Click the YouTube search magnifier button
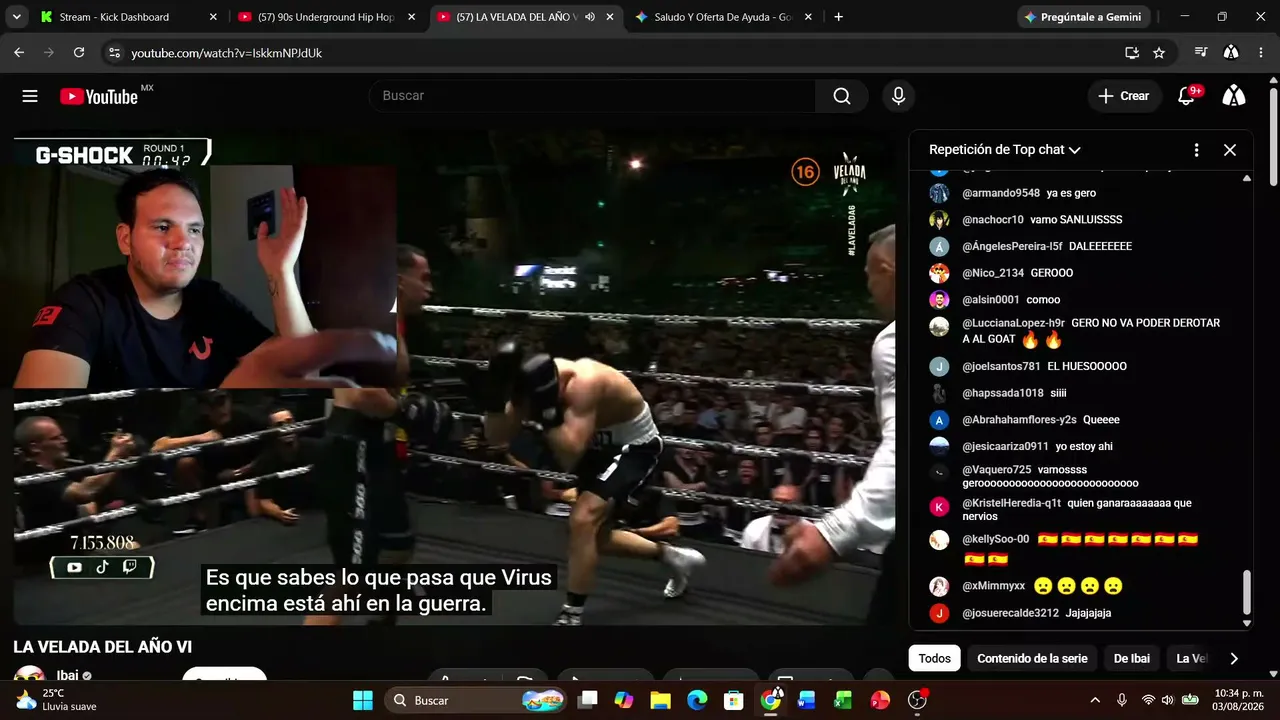Viewport: 1280px width, 720px height. click(842, 96)
